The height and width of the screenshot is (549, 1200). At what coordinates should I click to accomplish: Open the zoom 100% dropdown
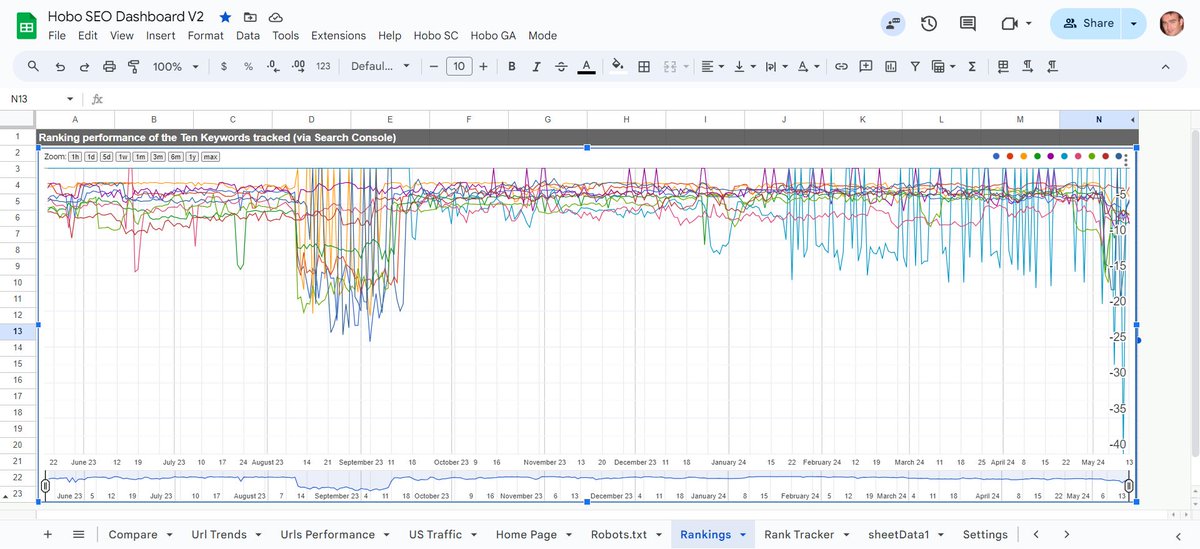pyautogui.click(x=175, y=66)
